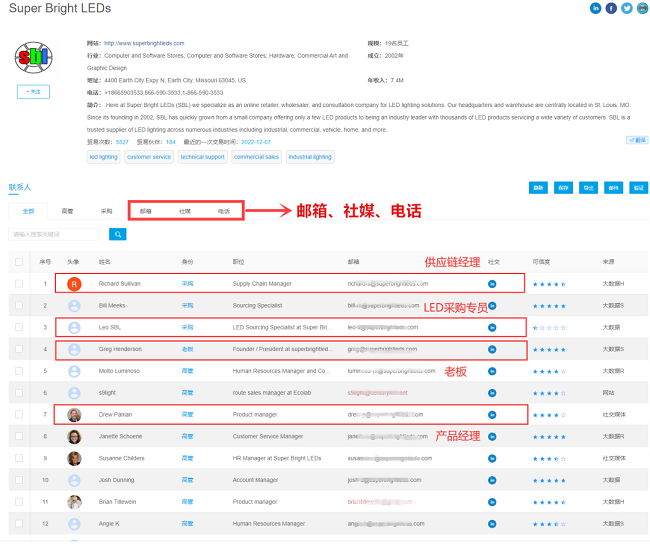Click the follow button under the logo
650x547 pixels.
coord(33,92)
